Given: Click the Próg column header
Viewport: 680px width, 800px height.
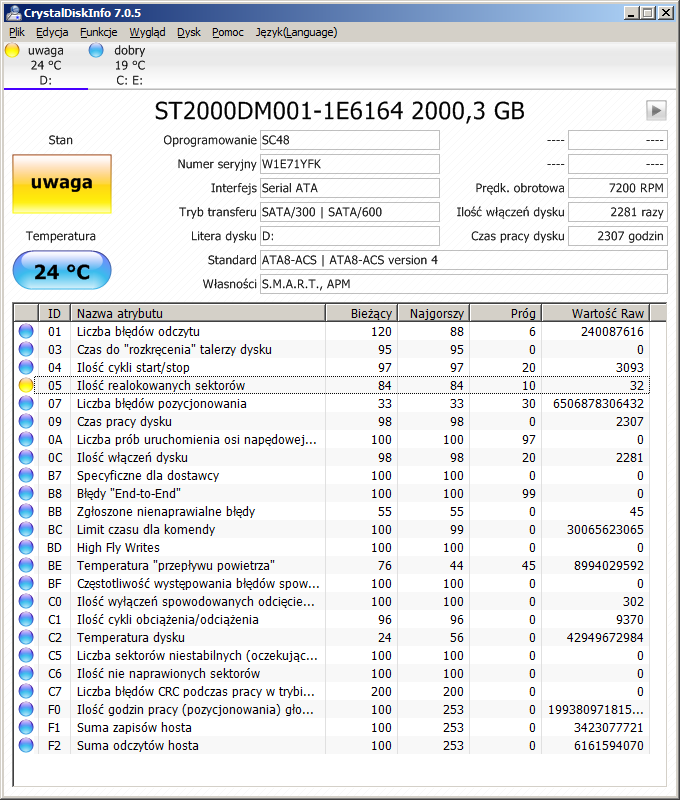Looking at the screenshot, I should 505,313.
